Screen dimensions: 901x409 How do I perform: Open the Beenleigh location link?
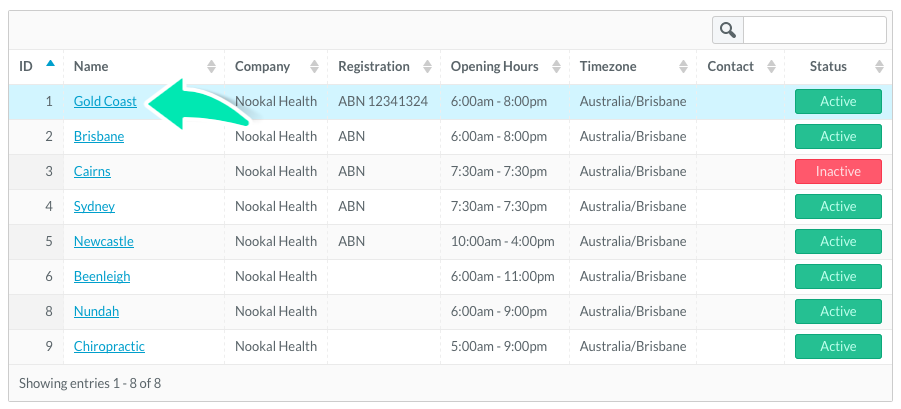click(102, 277)
